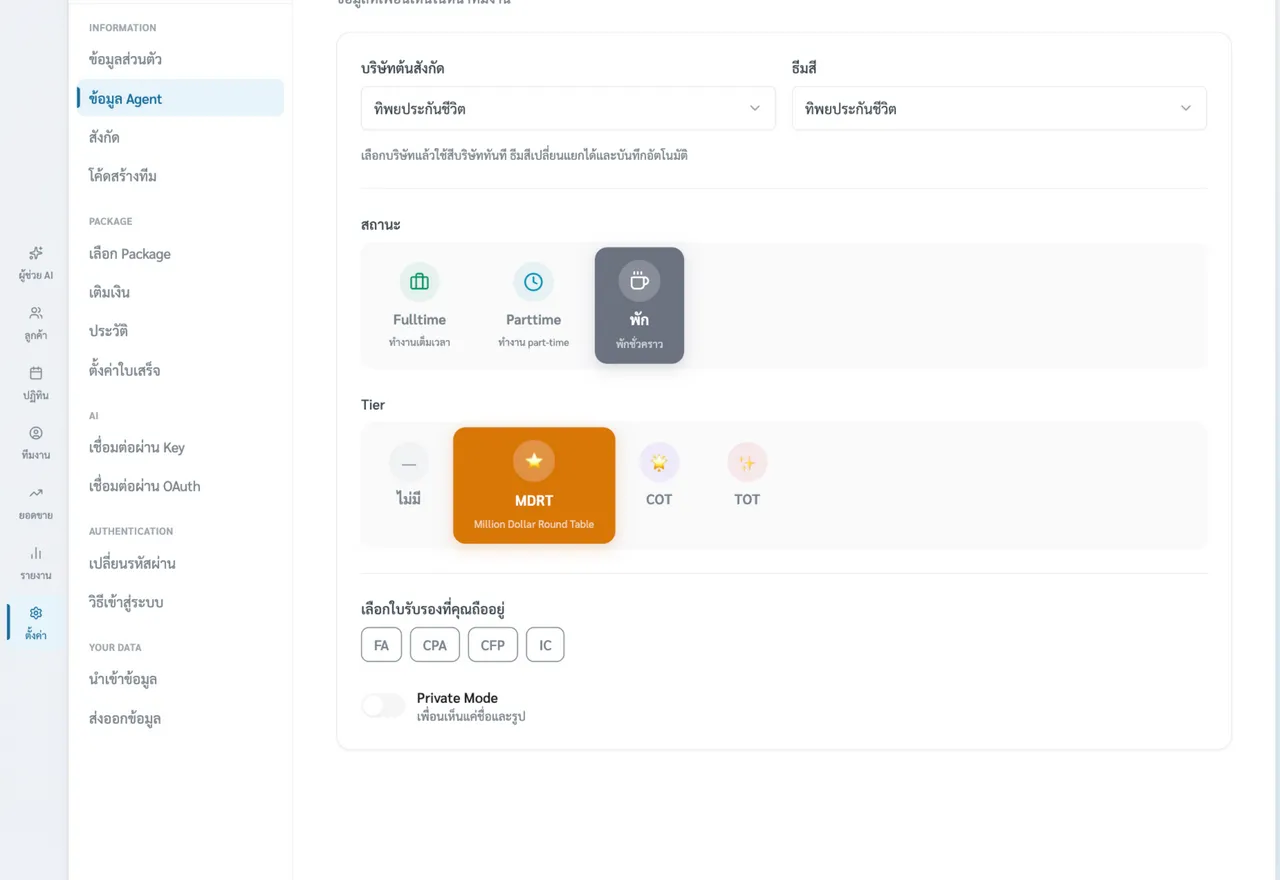
Task: Select the MDRT tier card
Action: pos(534,486)
